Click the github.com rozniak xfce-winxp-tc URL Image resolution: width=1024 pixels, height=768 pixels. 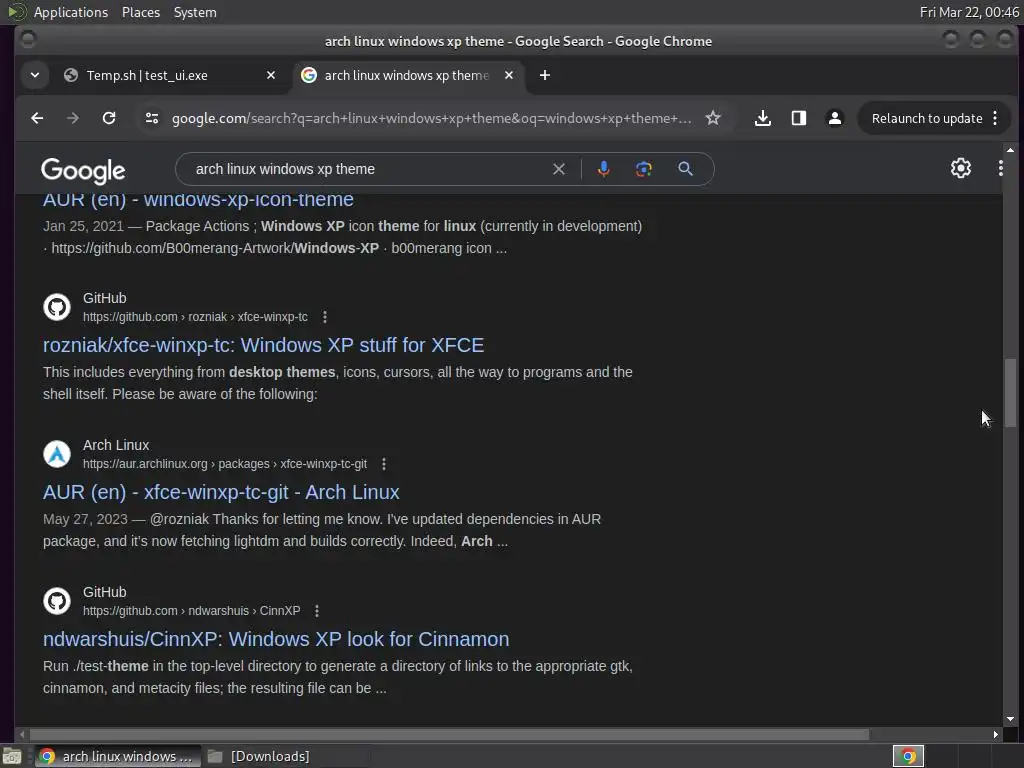[195, 317]
